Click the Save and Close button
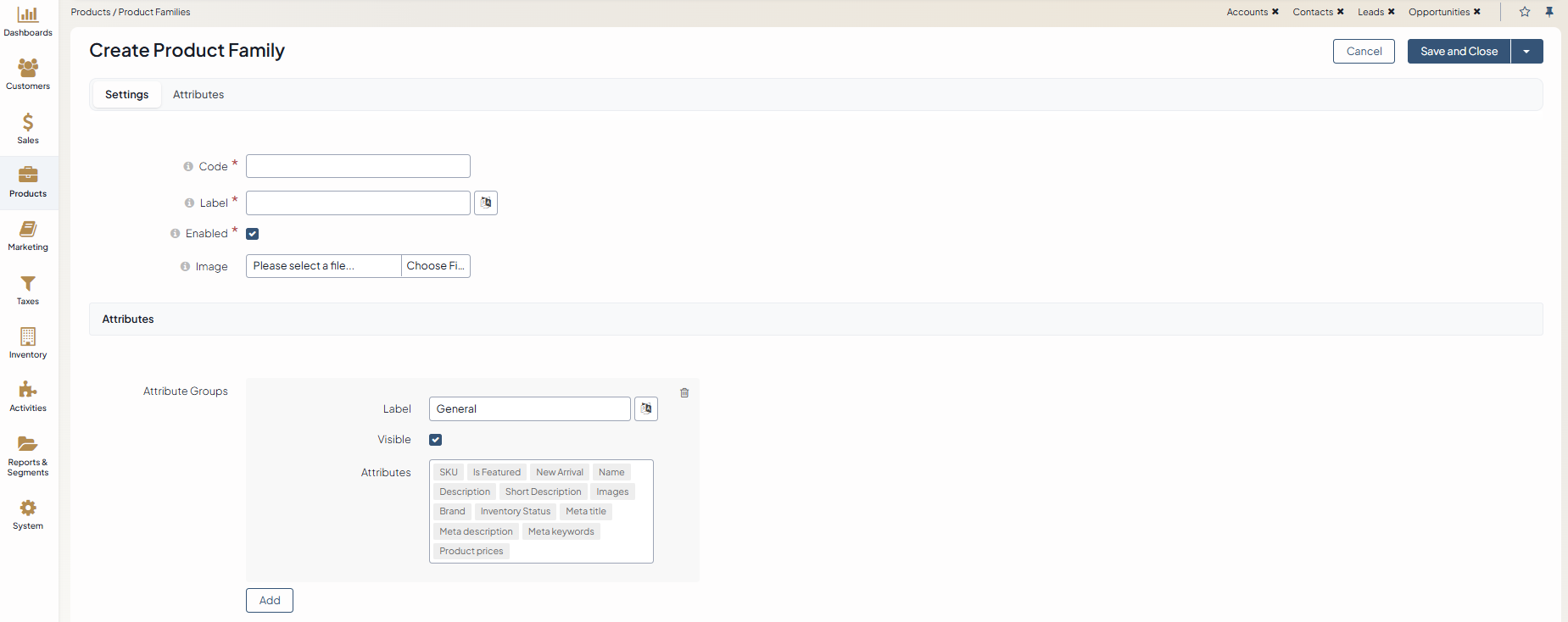Viewport: 1568px width, 622px height. tap(1459, 52)
